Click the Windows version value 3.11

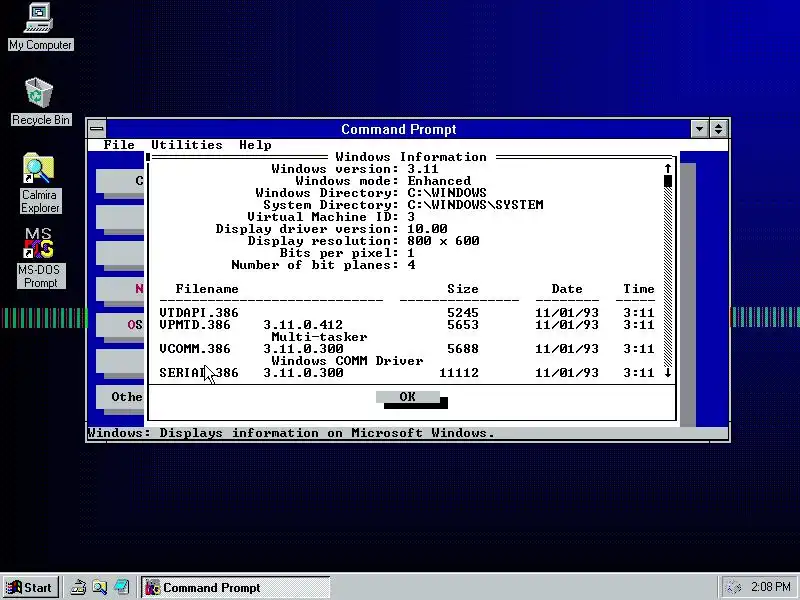click(x=423, y=169)
